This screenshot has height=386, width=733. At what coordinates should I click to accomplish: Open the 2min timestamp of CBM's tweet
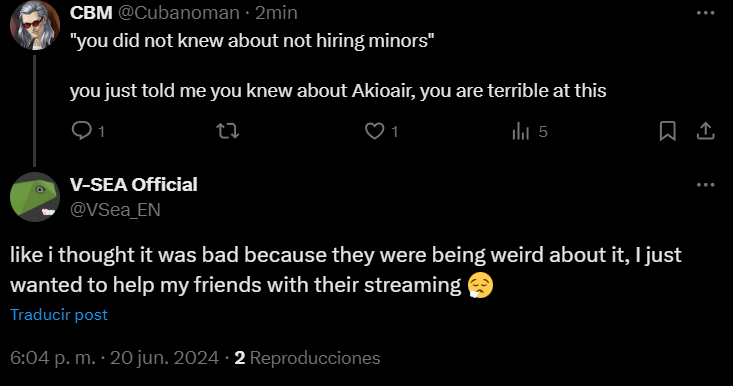[276, 13]
